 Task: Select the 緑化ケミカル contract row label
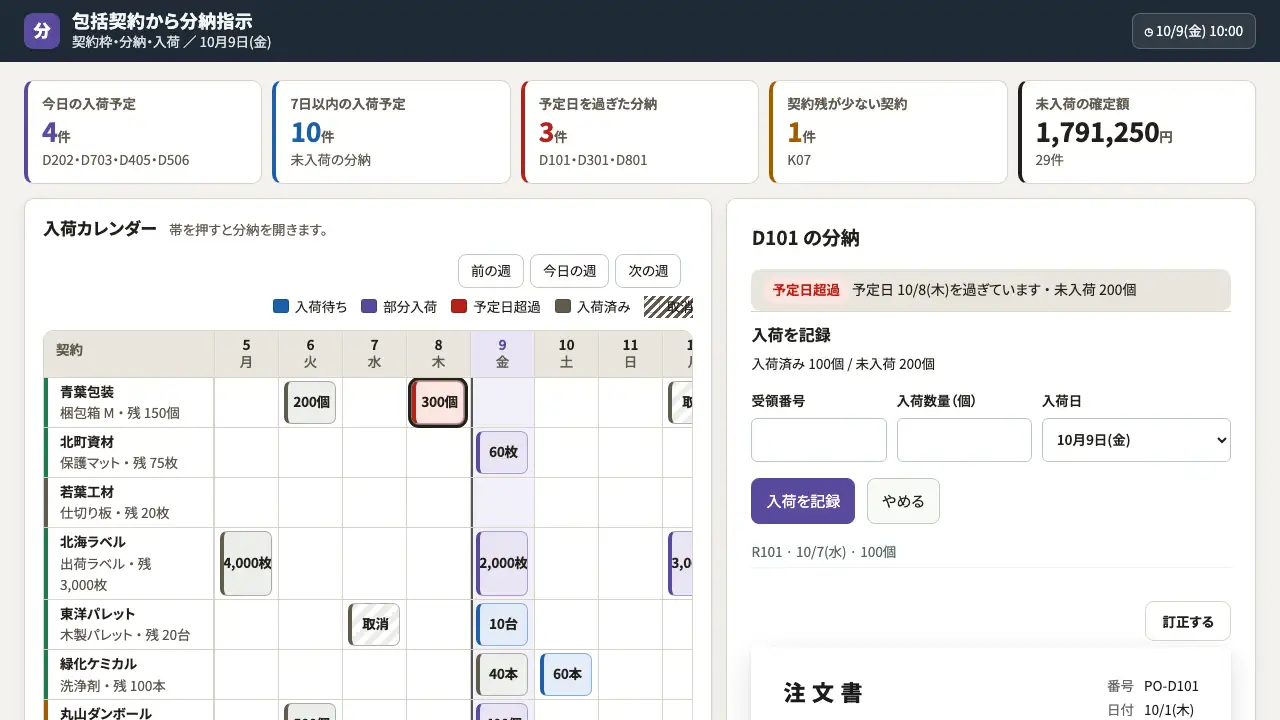point(129,674)
